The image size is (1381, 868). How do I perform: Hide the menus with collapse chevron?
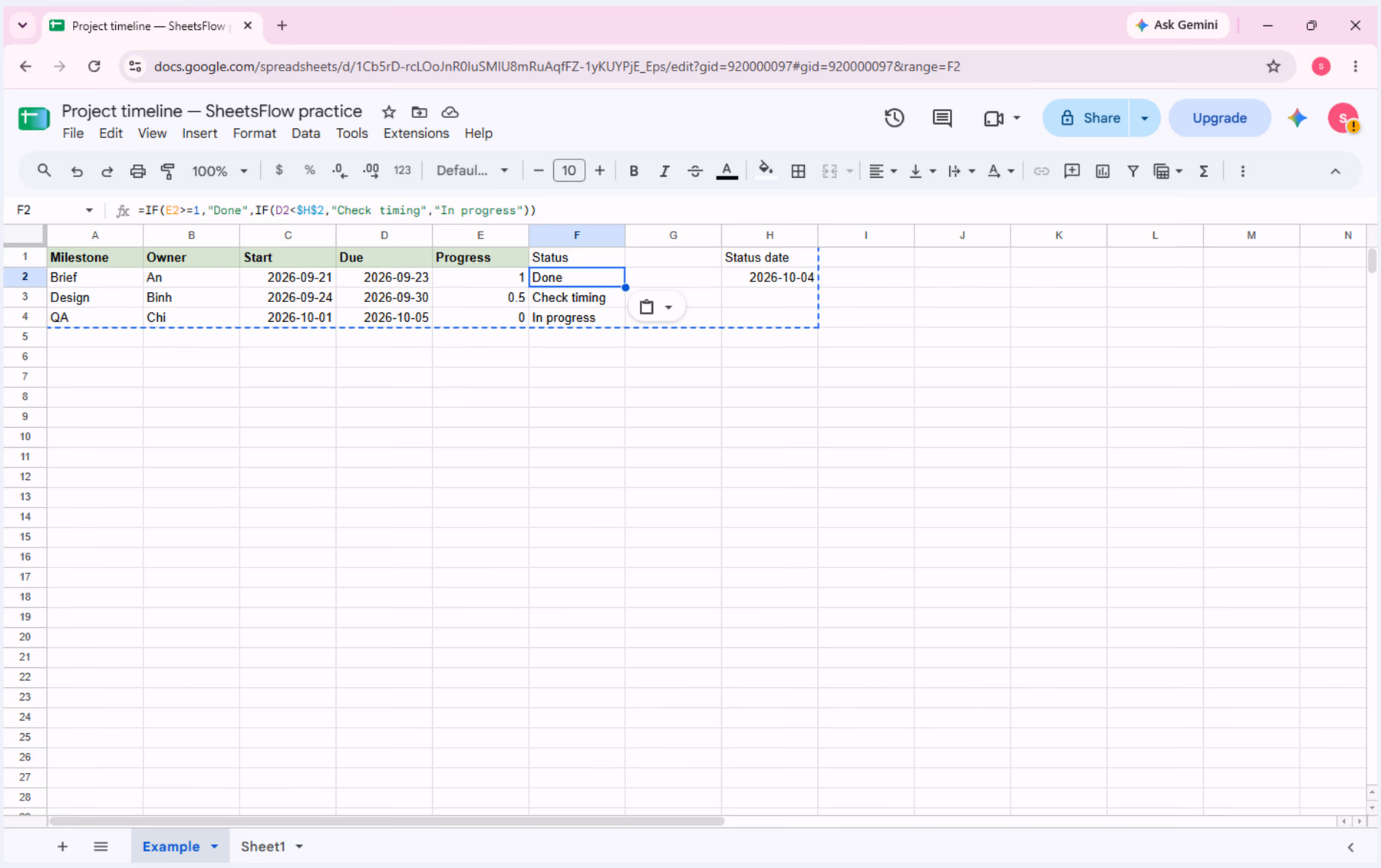click(x=1335, y=171)
